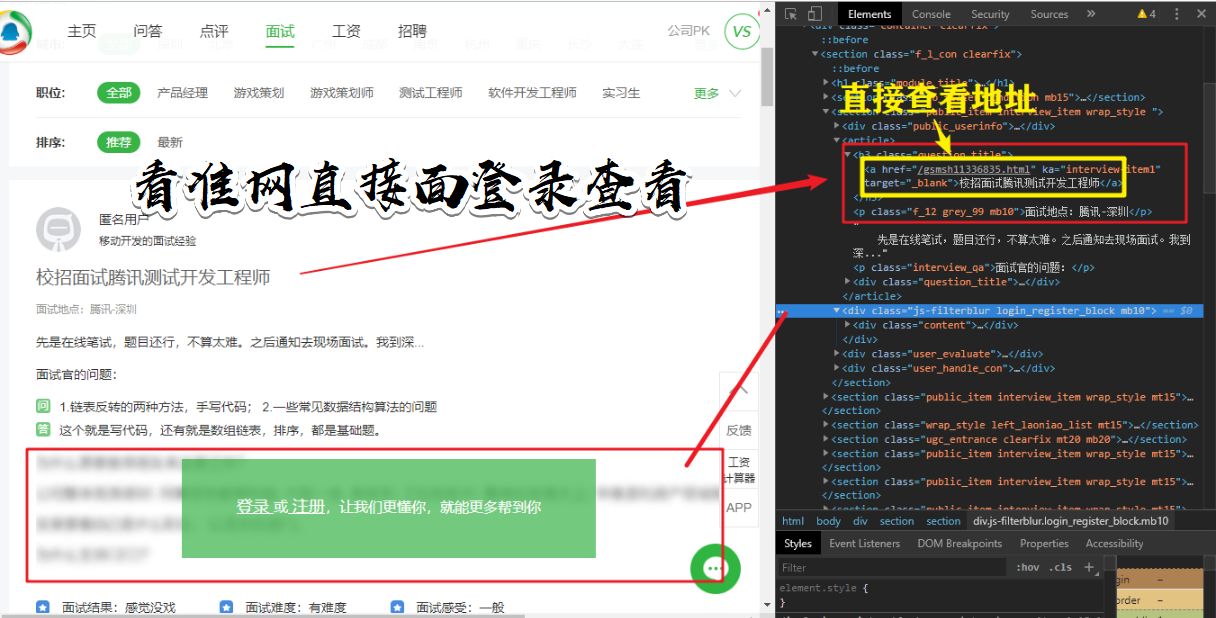Open the Event Listeners pane tab
This screenshot has height=618, width=1216.
tap(865, 544)
